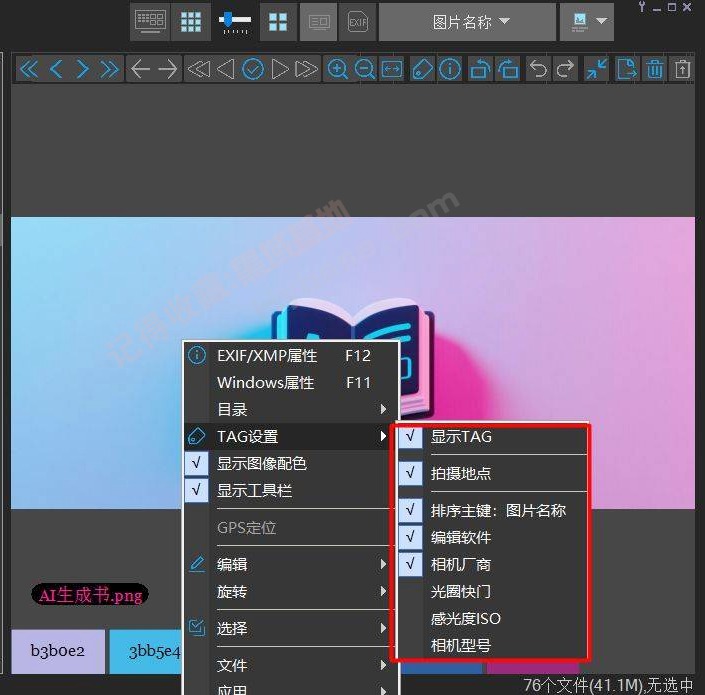Rotate image clockwise

pos(508,69)
